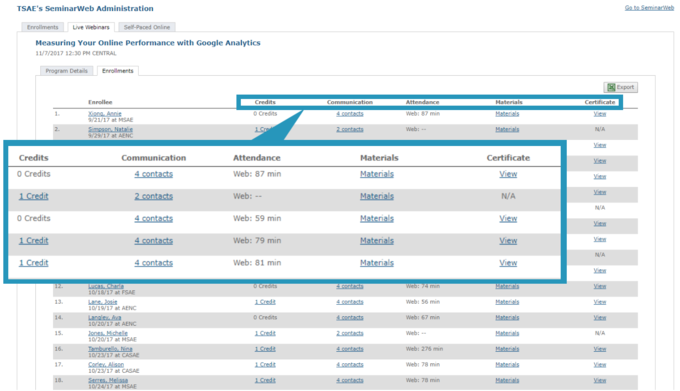
Task: Click 'Measuring Your Online Performance with Google Analytics' title
Action: click(x=148, y=43)
